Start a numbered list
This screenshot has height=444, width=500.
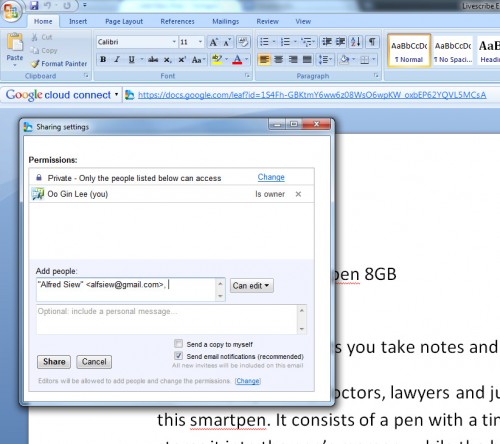pyautogui.click(x=285, y=42)
